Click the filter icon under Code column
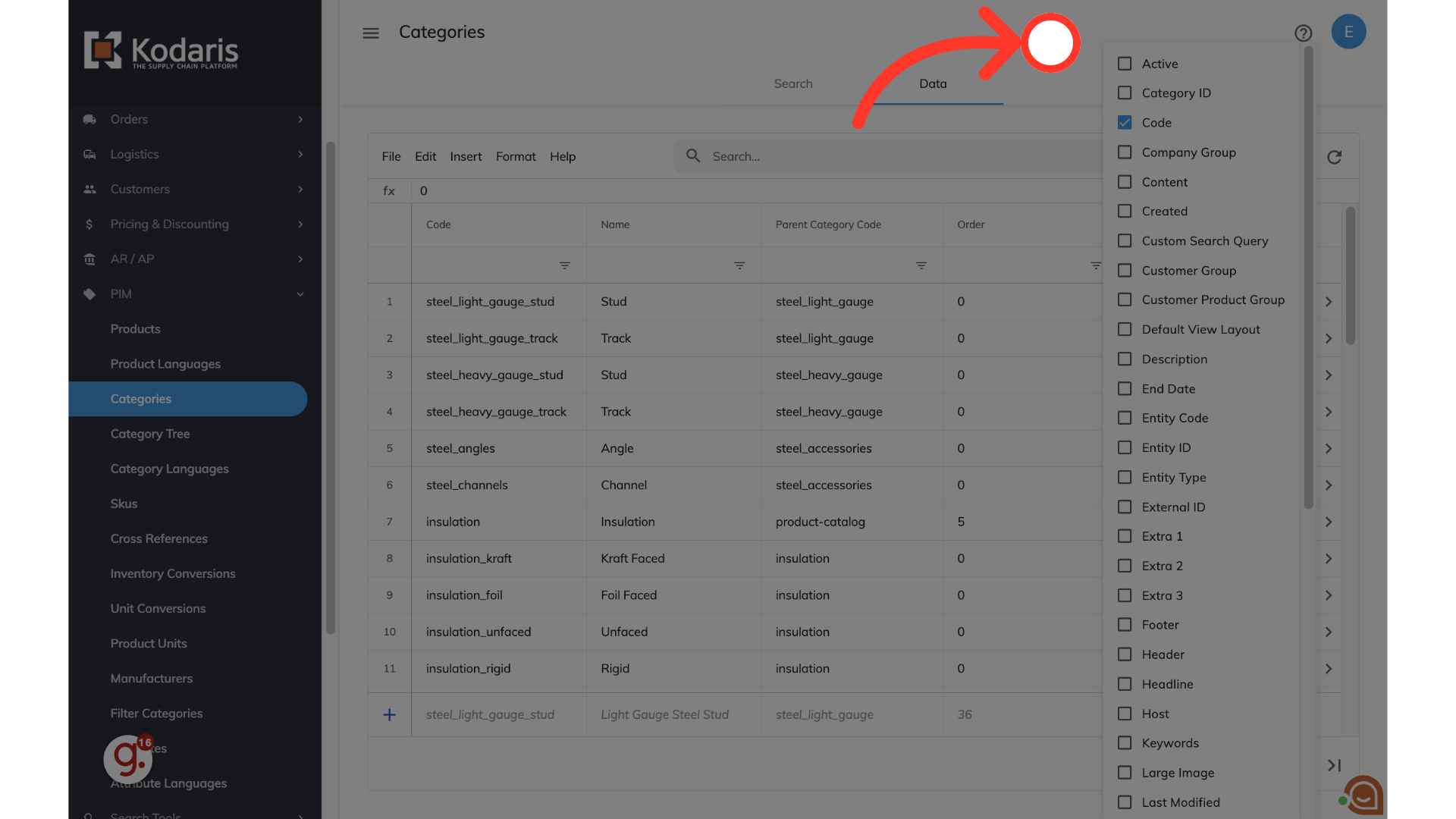Screen dimensions: 1456x819 (x=564, y=265)
